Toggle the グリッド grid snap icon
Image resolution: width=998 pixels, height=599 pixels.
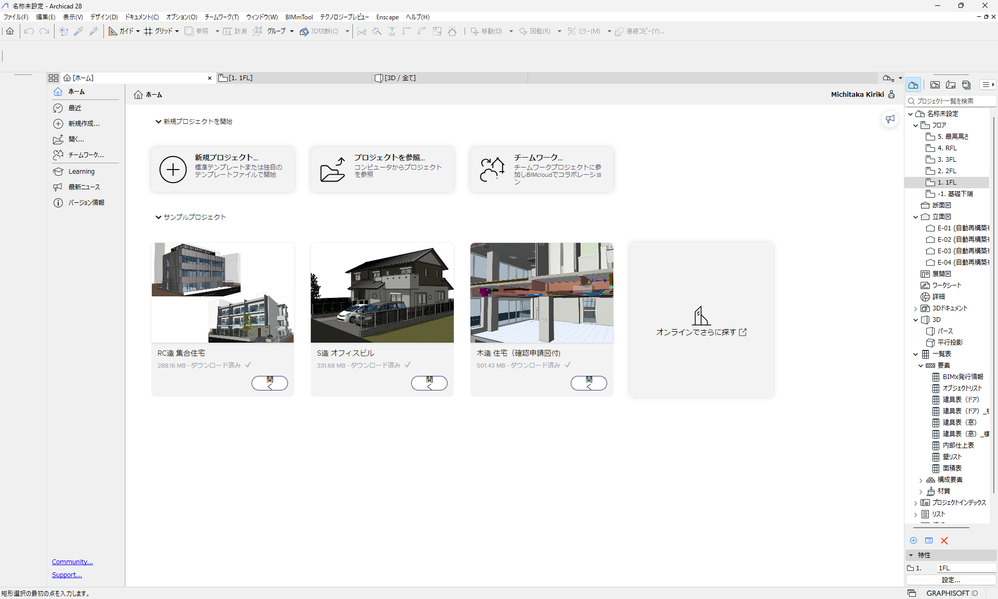pyautogui.click(x=148, y=31)
